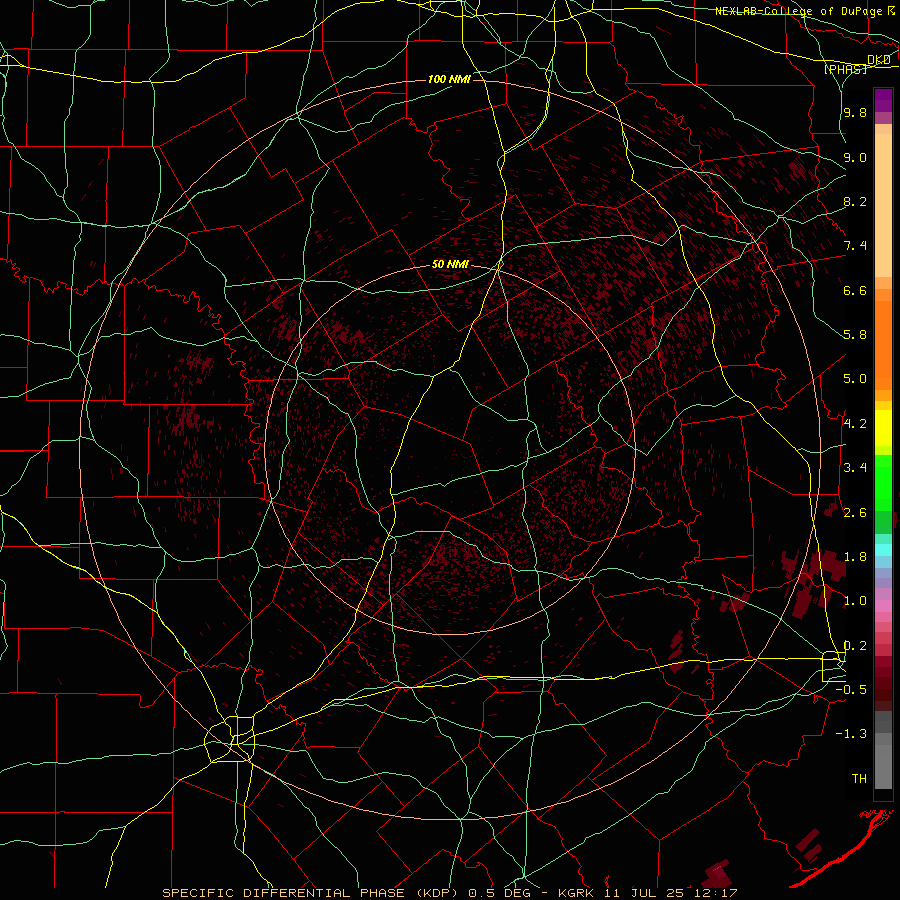Click the 9.0 value on color scale
900x900 pixels.
click(855, 157)
